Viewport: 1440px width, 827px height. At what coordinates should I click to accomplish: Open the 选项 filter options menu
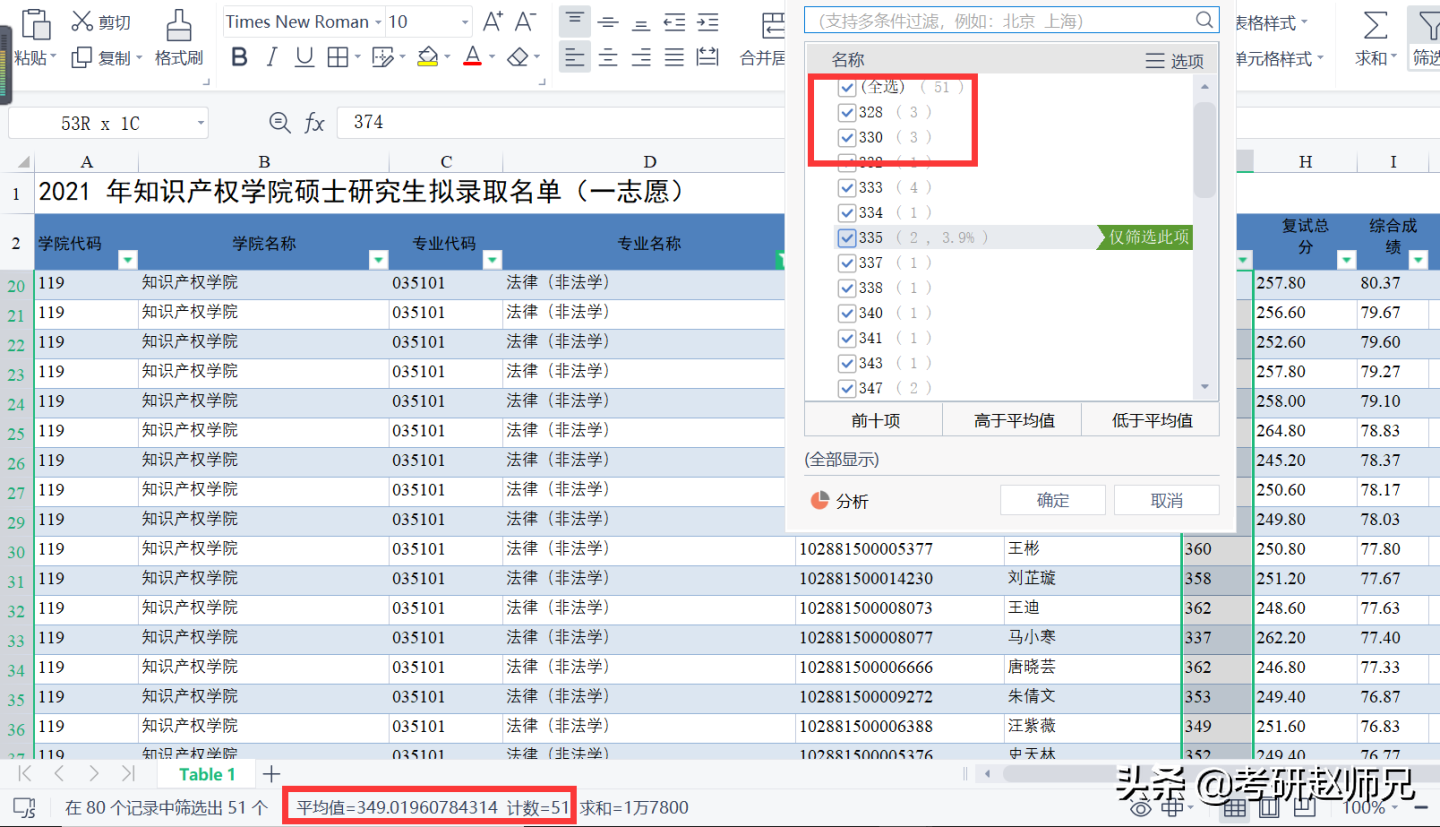point(1175,61)
